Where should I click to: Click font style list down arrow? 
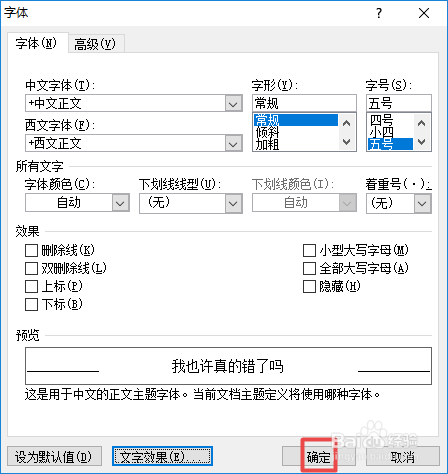347,142
